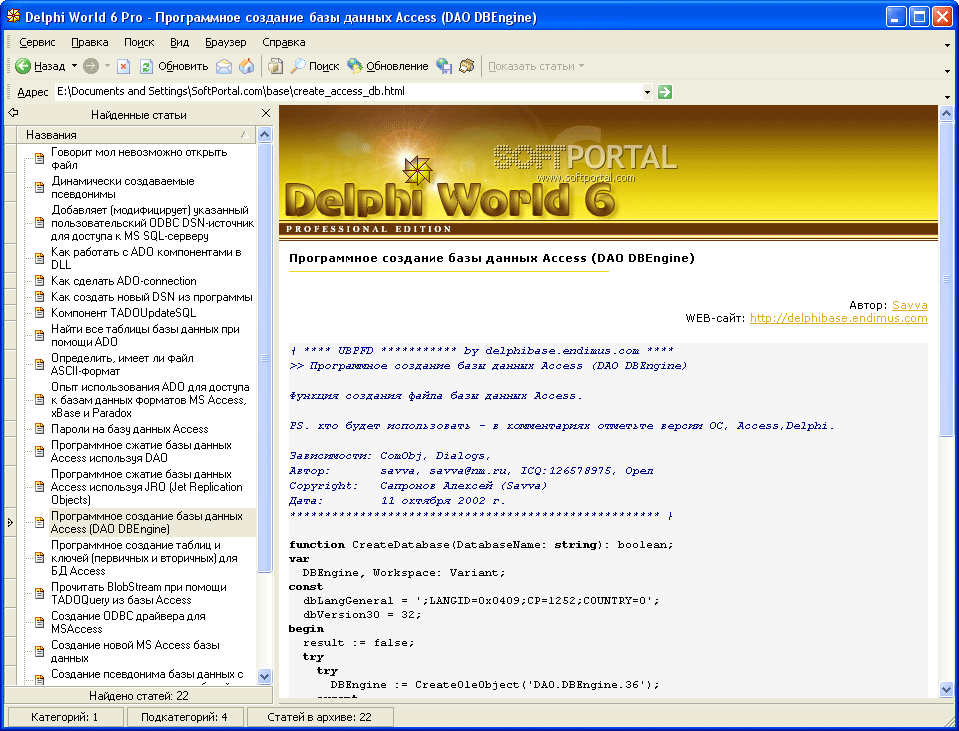Select article Как работать с ADO компонентами в DLL
Screen dimensions: 959x731
[x=146, y=258]
